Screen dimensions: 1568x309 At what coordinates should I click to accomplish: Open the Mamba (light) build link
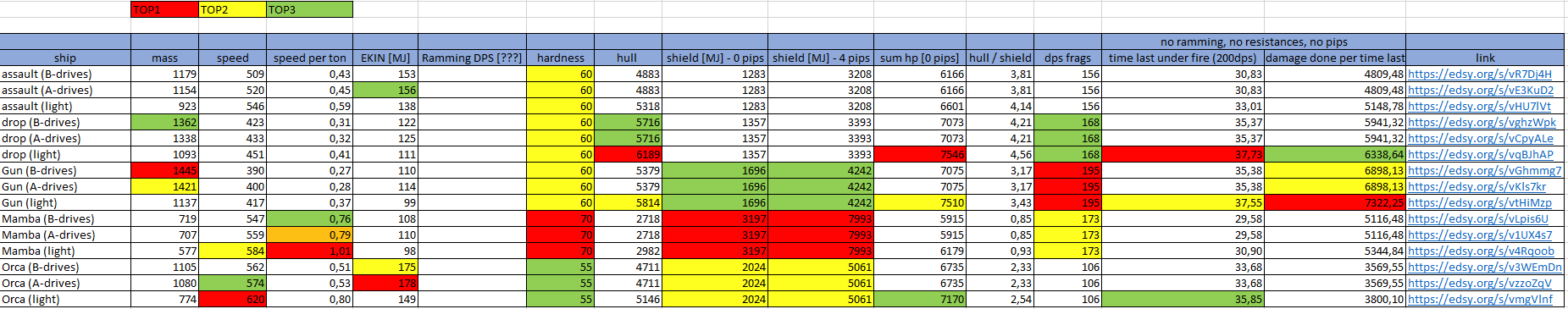(x=1481, y=251)
